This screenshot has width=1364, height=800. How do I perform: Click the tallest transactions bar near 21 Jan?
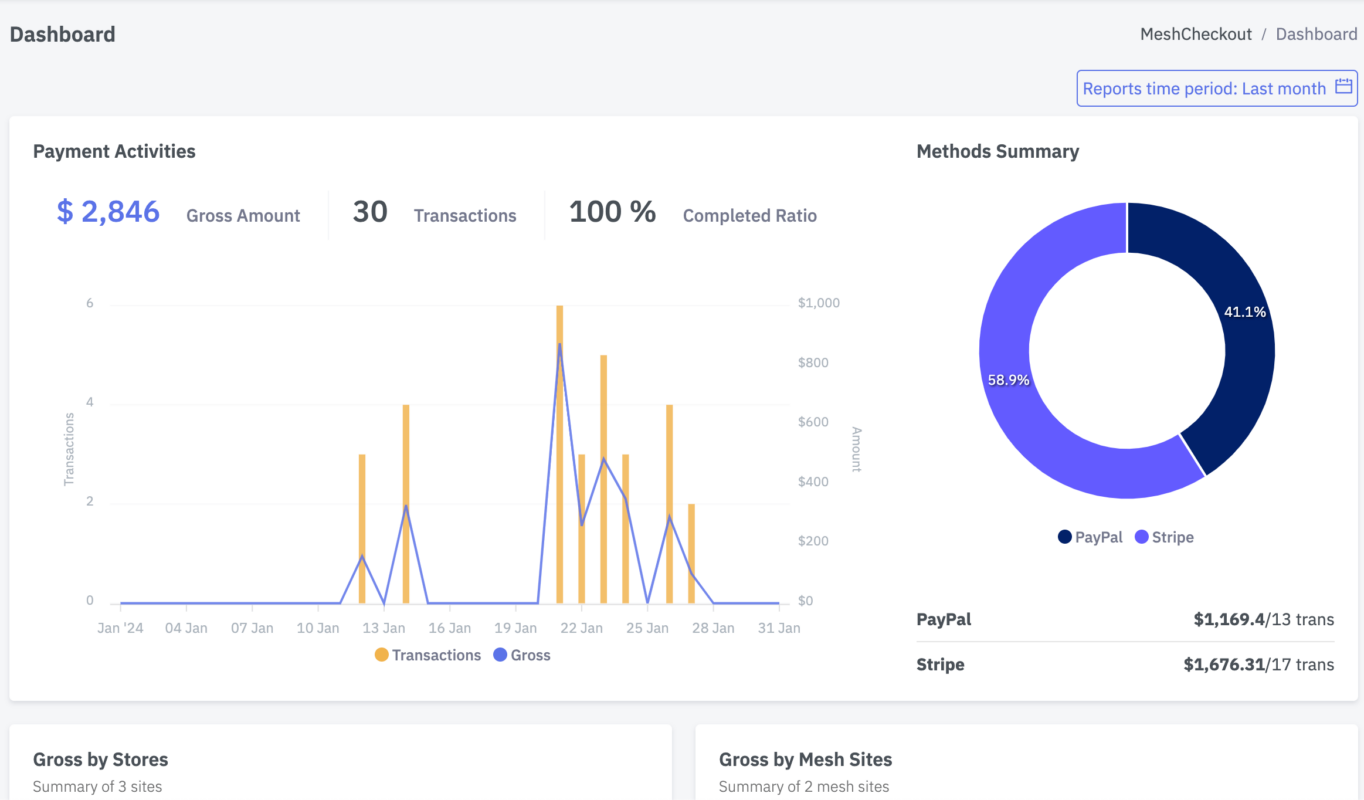coord(560,450)
